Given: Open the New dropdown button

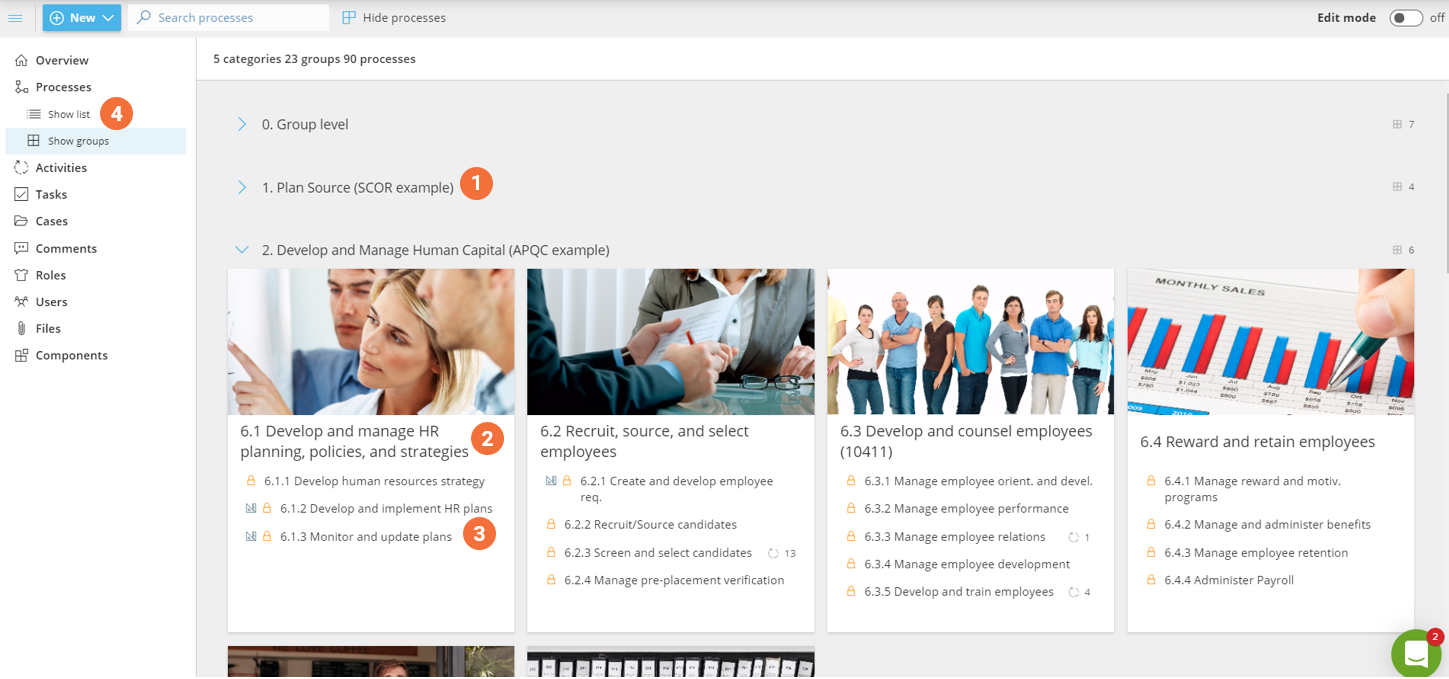Looking at the screenshot, I should 82,18.
